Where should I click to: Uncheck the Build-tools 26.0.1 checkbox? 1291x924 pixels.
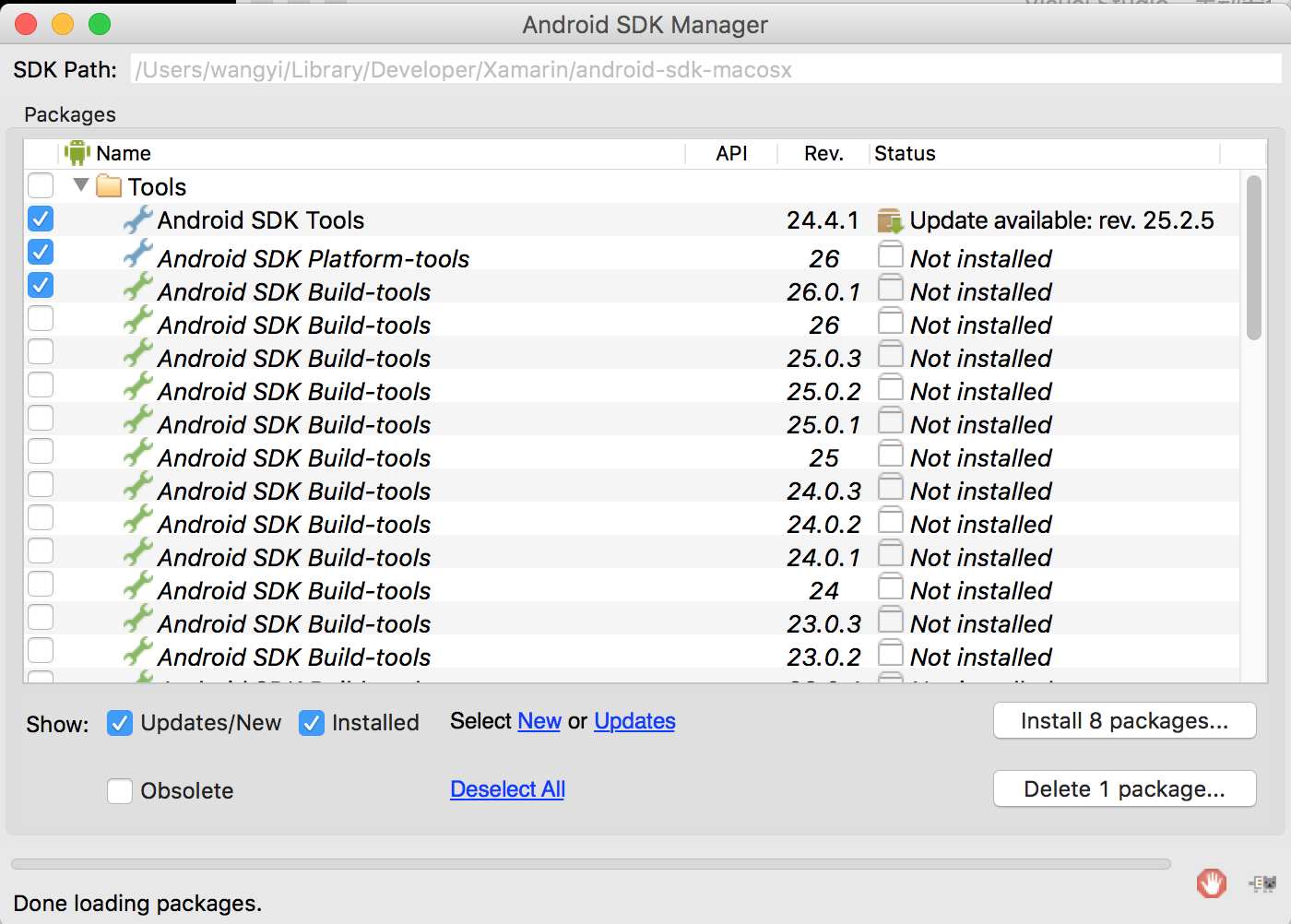(x=41, y=285)
